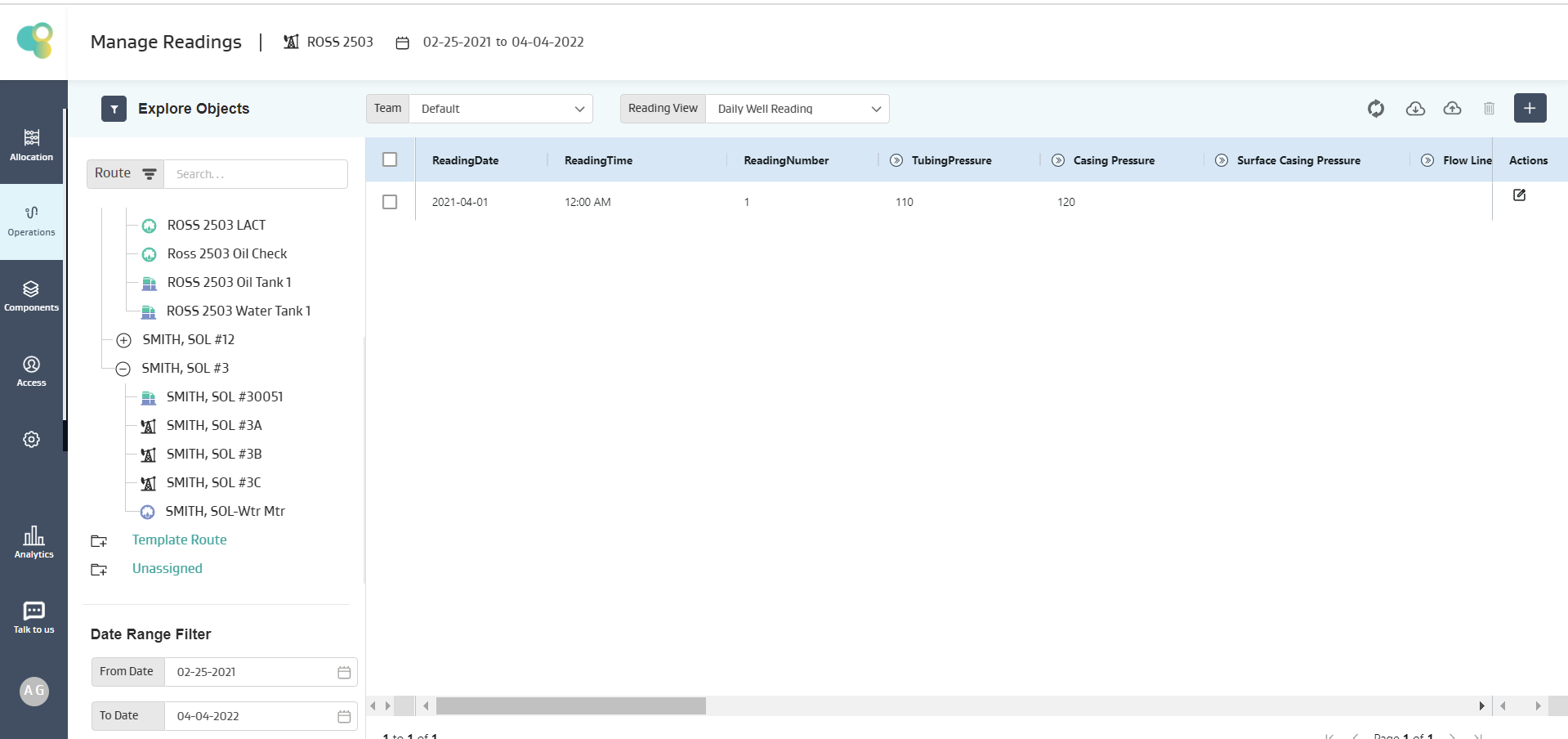Open the Explore Objects filter icon
1568x739 pixels.
point(114,109)
